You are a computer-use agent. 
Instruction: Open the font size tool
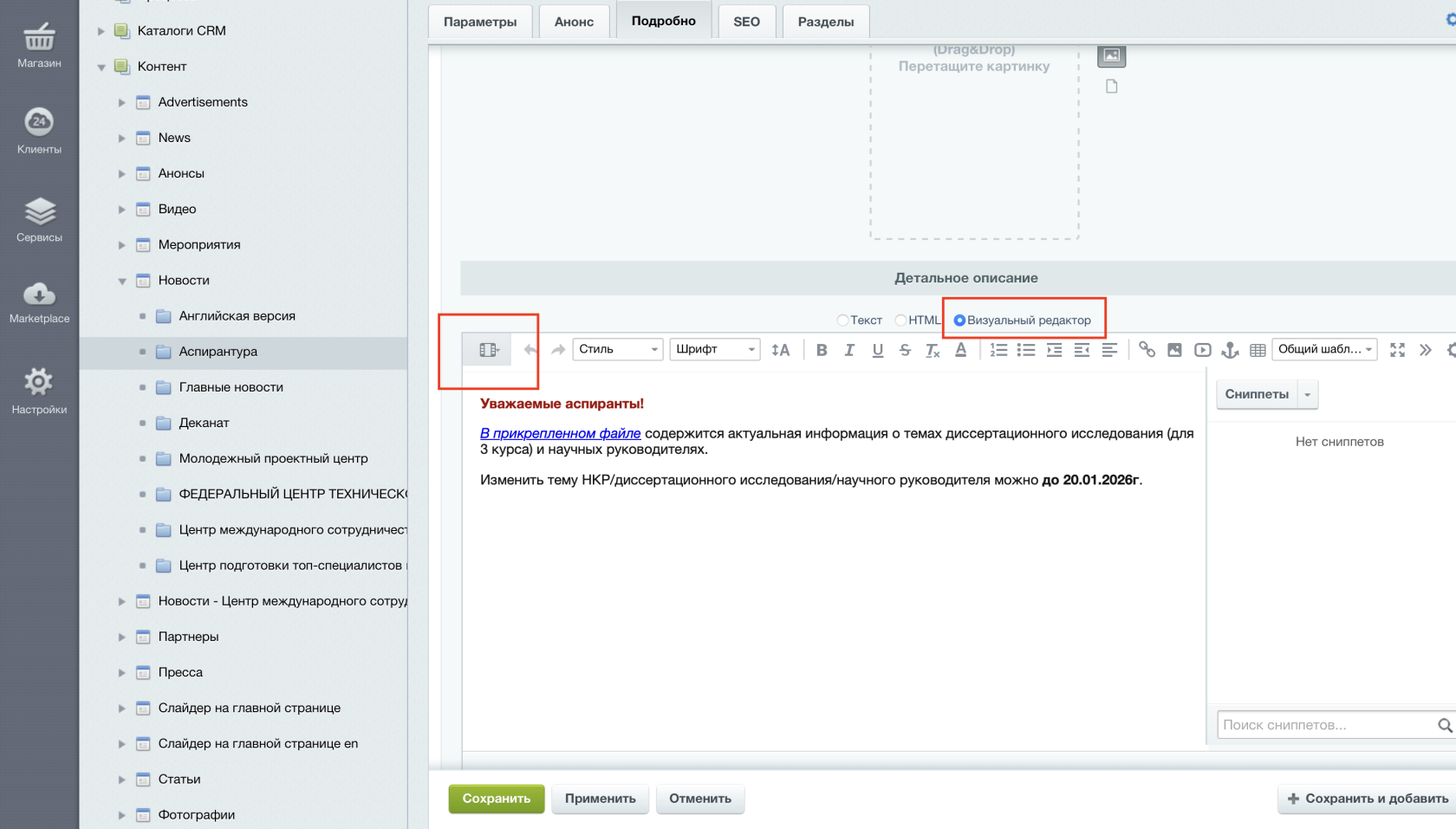click(781, 350)
